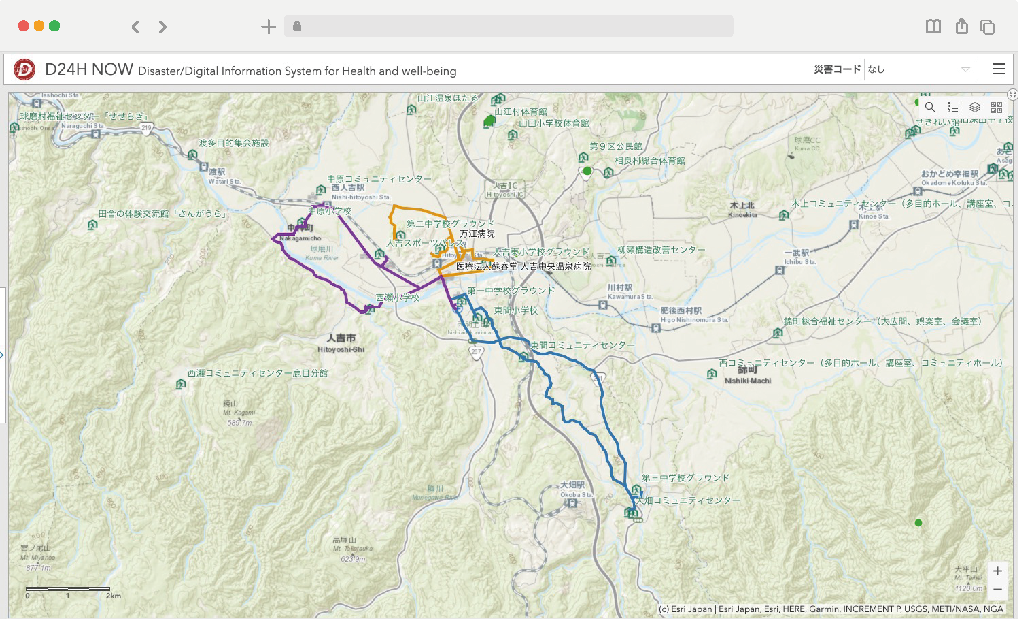Expand the collapsed left side panel
Image resolution: width=1018 pixels, height=619 pixels.
point(3,353)
